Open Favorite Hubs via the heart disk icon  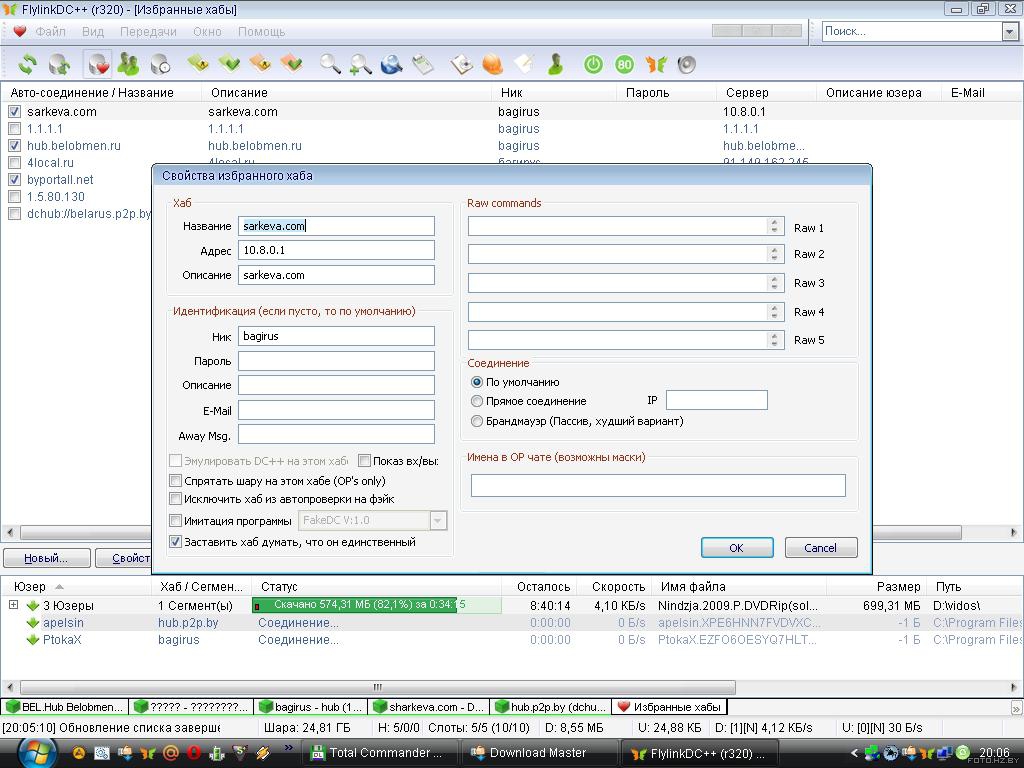(x=97, y=64)
